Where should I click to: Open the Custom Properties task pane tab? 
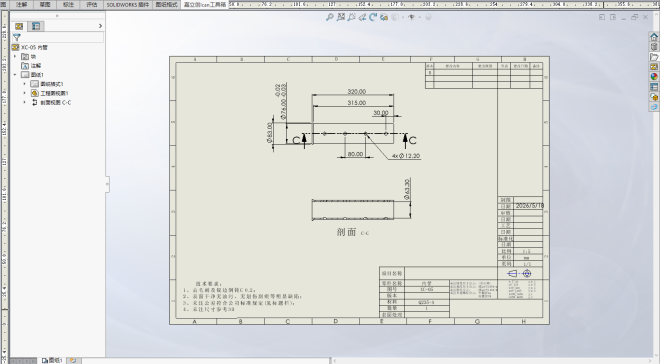pyautogui.click(x=654, y=87)
